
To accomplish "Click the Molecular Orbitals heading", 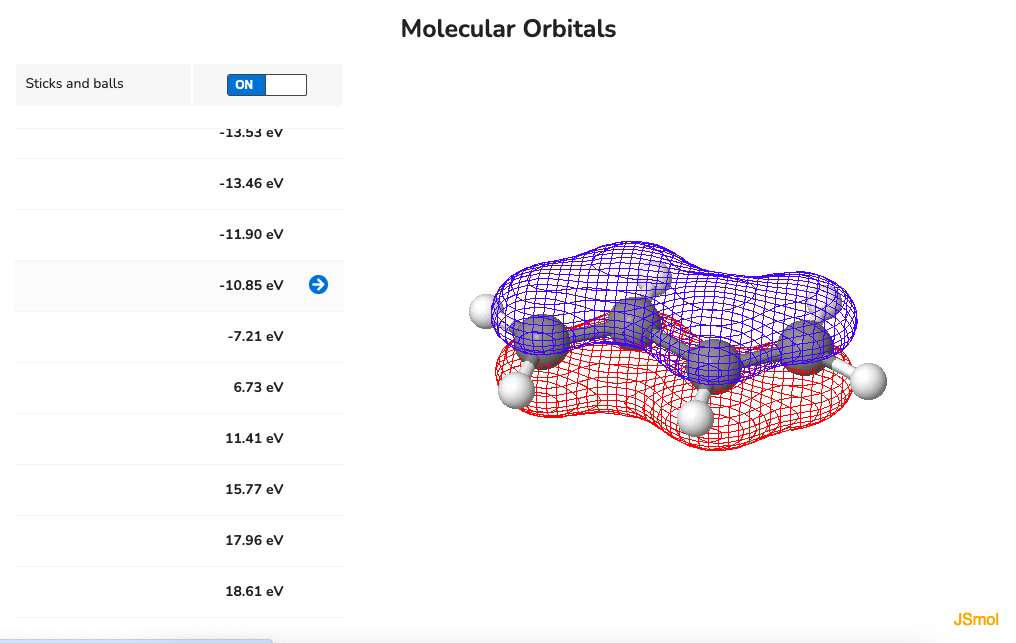I will click(x=508, y=29).
